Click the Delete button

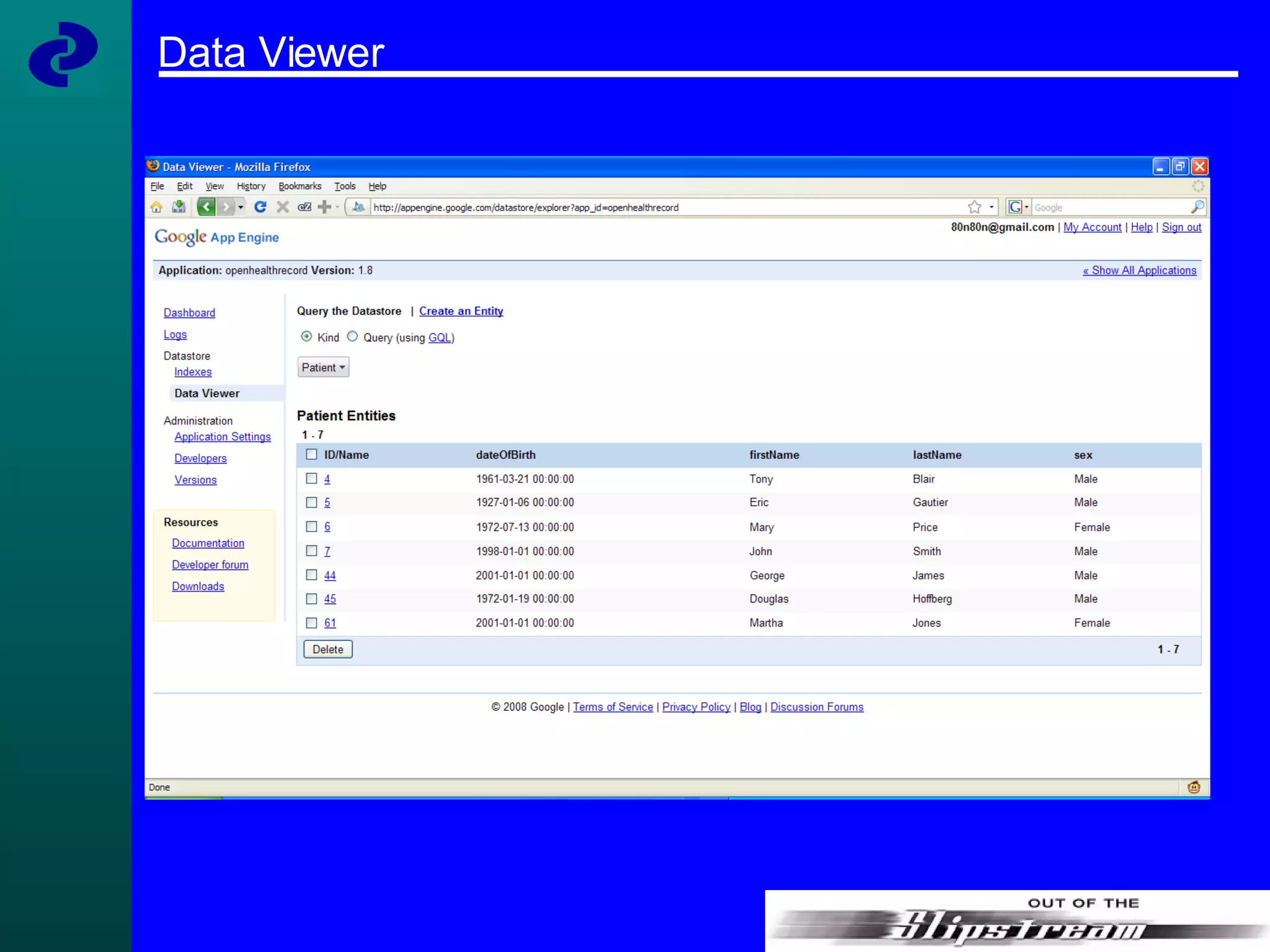(x=328, y=649)
